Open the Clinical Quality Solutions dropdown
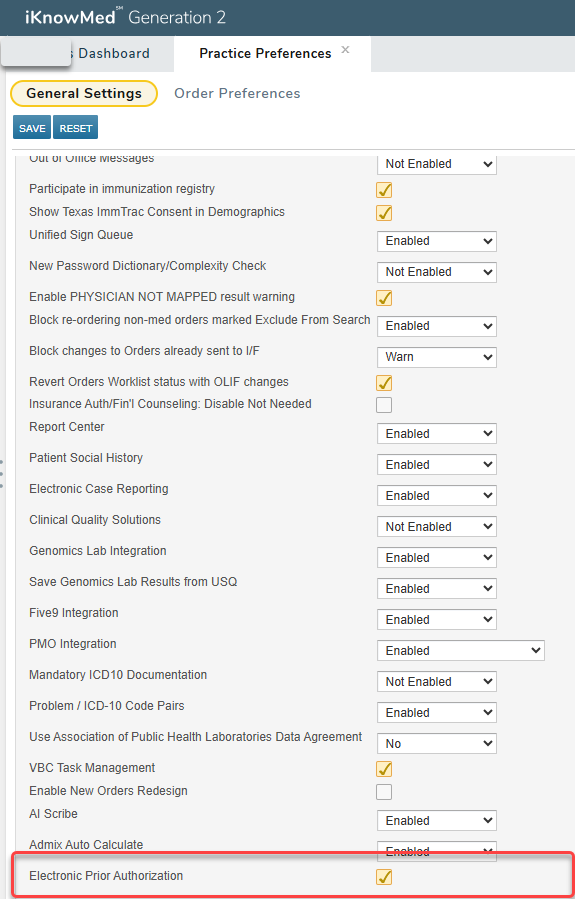 click(x=437, y=526)
